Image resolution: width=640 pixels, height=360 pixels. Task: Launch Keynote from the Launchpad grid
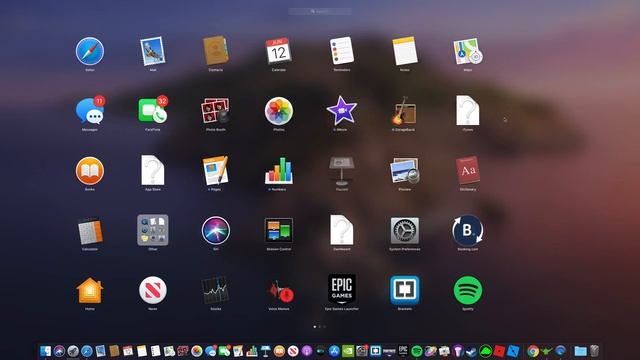pos(342,171)
